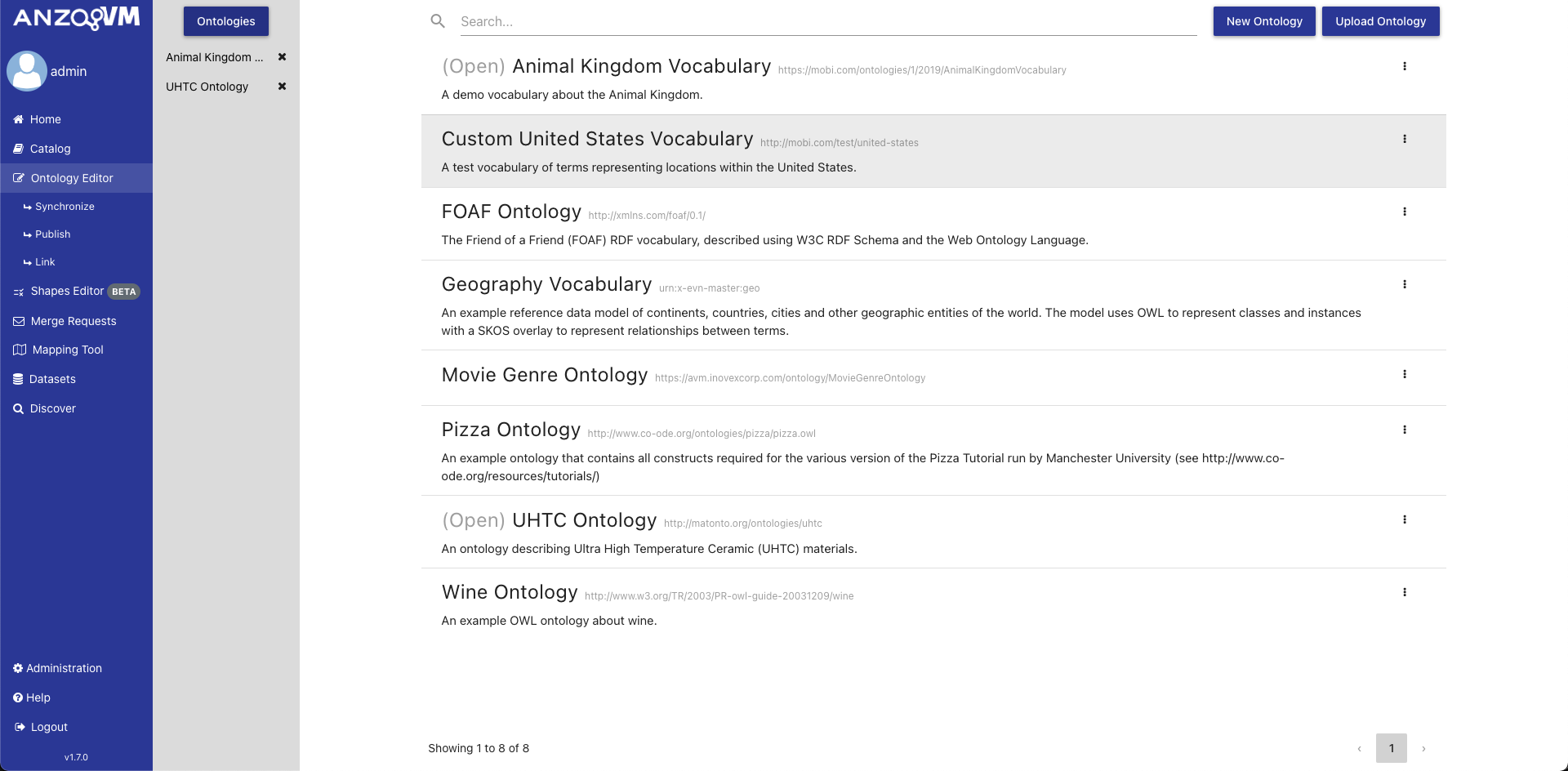
Task: Open the Catalog section
Action: [50, 149]
